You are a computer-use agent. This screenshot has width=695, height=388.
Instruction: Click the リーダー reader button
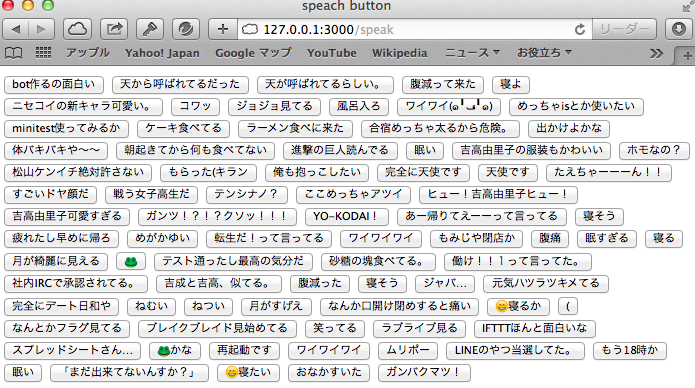[x=625, y=30]
